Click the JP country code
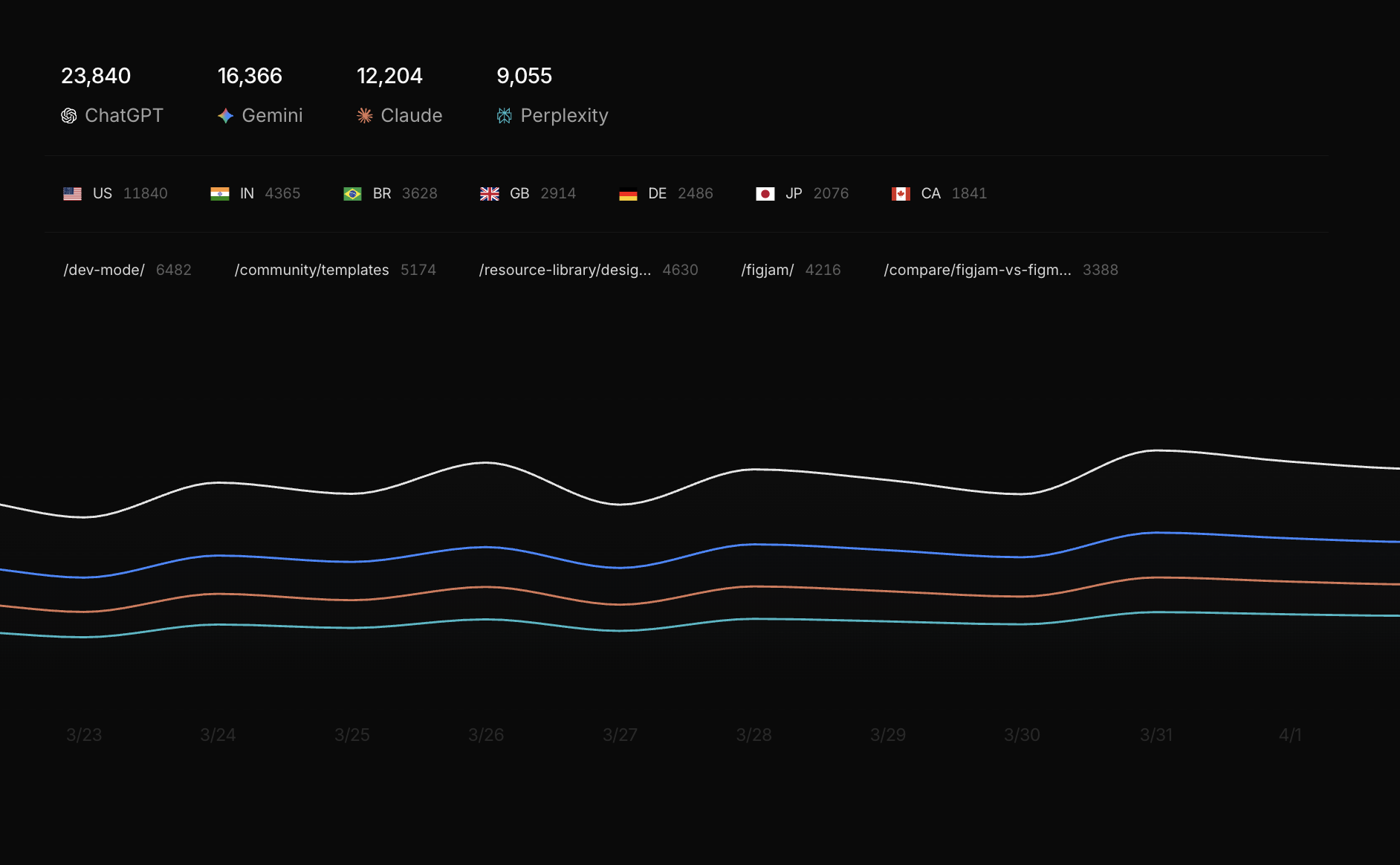Image resolution: width=1400 pixels, height=865 pixels. point(794,194)
